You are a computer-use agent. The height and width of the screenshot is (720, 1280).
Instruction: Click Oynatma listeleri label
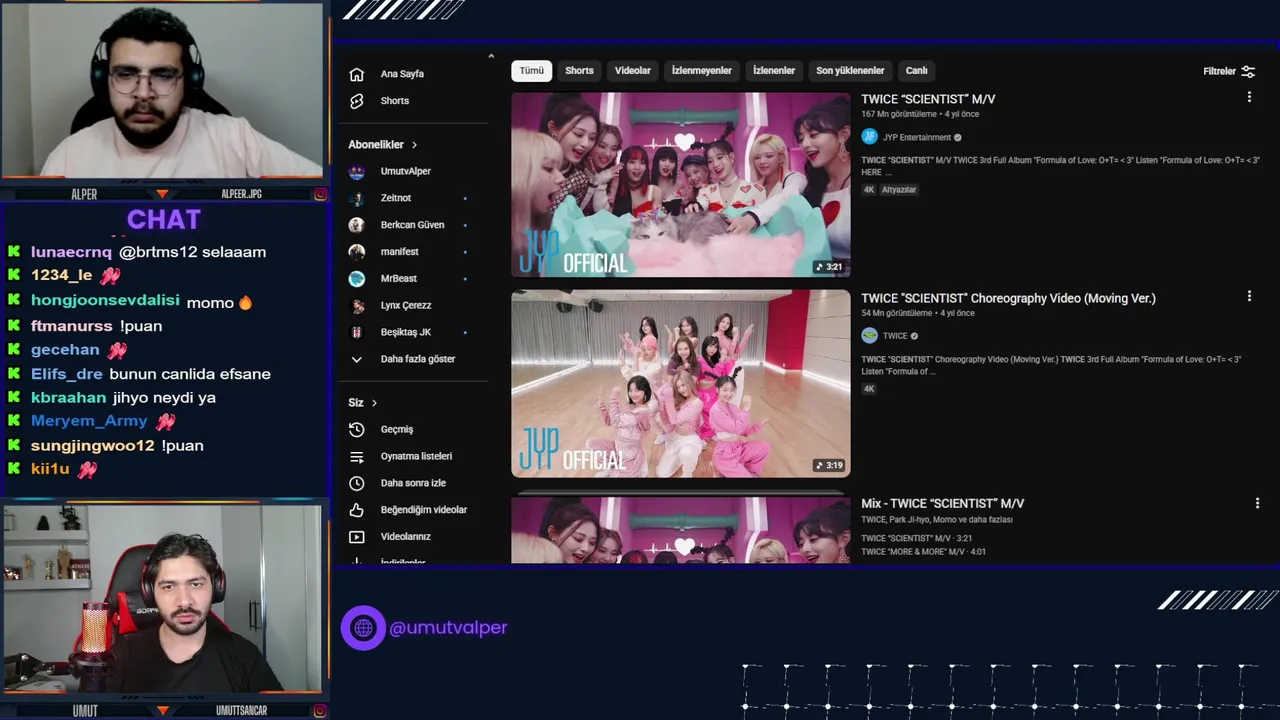(x=416, y=456)
